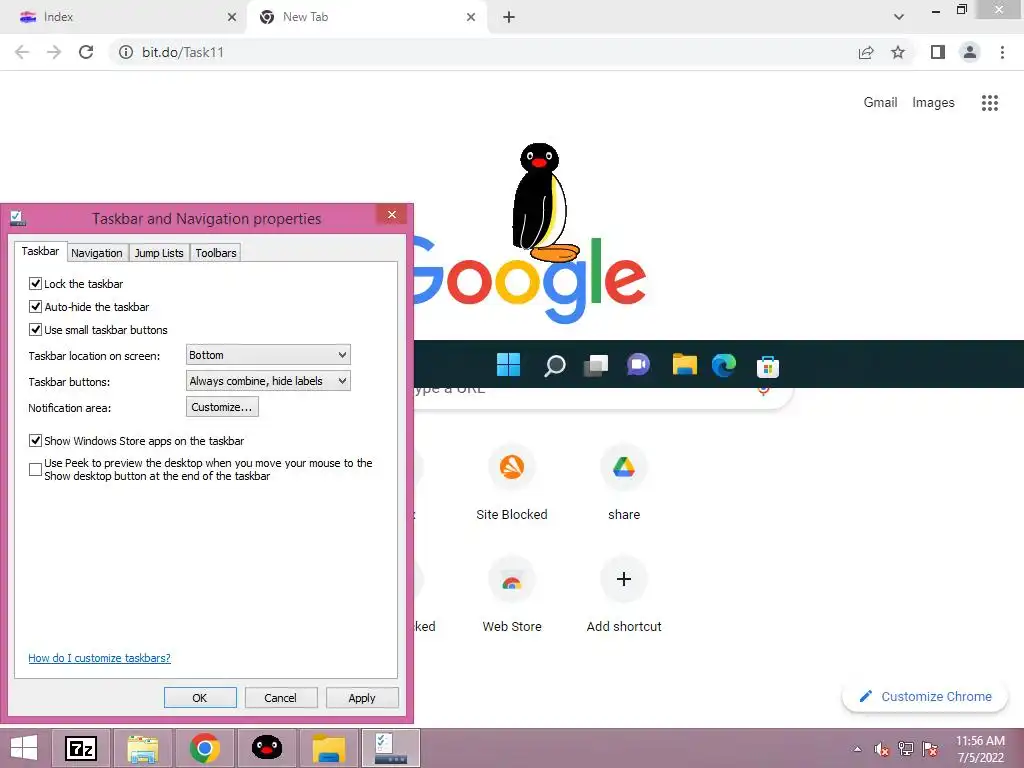The height and width of the screenshot is (768, 1024).
Task: View site information icon in address bar
Action: 125,52
